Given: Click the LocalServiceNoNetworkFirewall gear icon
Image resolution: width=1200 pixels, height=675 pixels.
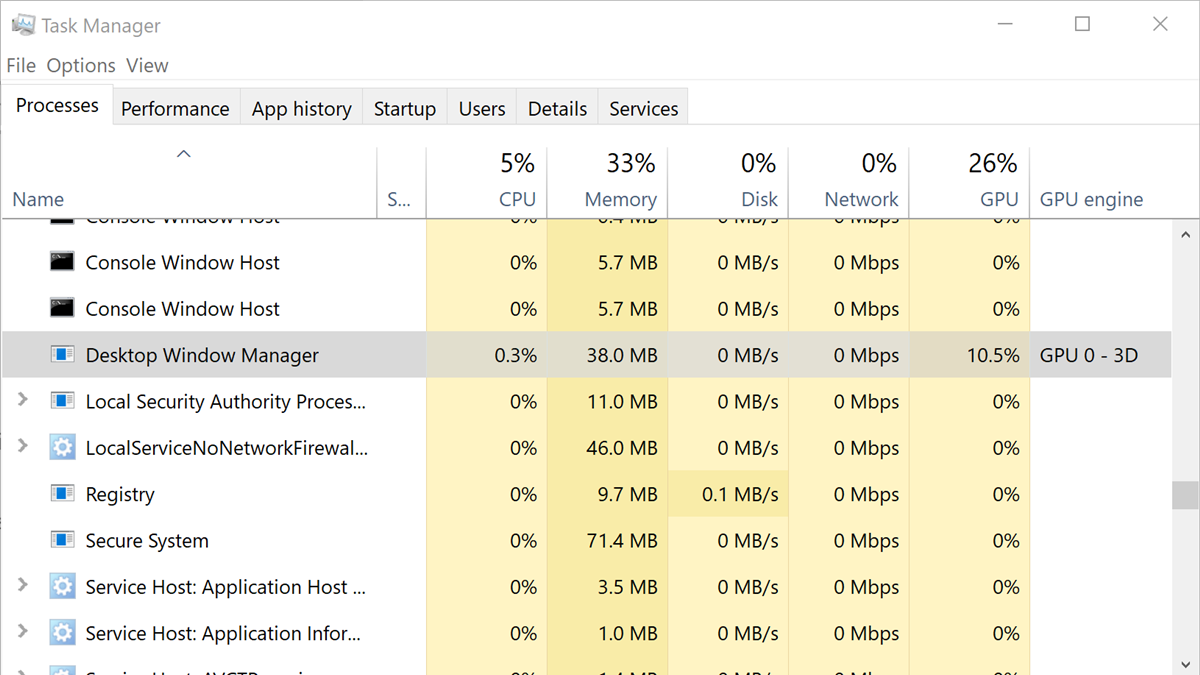Looking at the screenshot, I should click(x=62, y=447).
